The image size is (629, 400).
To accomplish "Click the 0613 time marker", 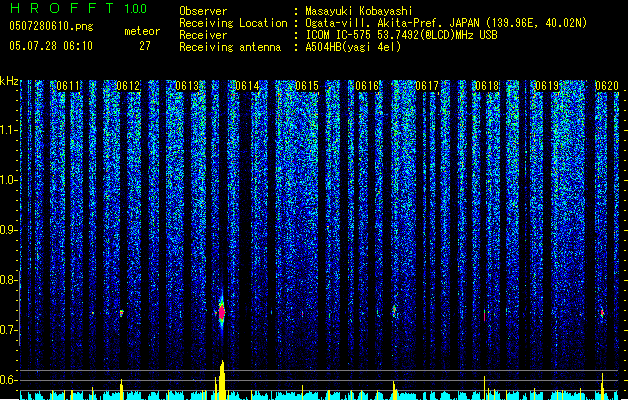I will [x=187, y=86].
